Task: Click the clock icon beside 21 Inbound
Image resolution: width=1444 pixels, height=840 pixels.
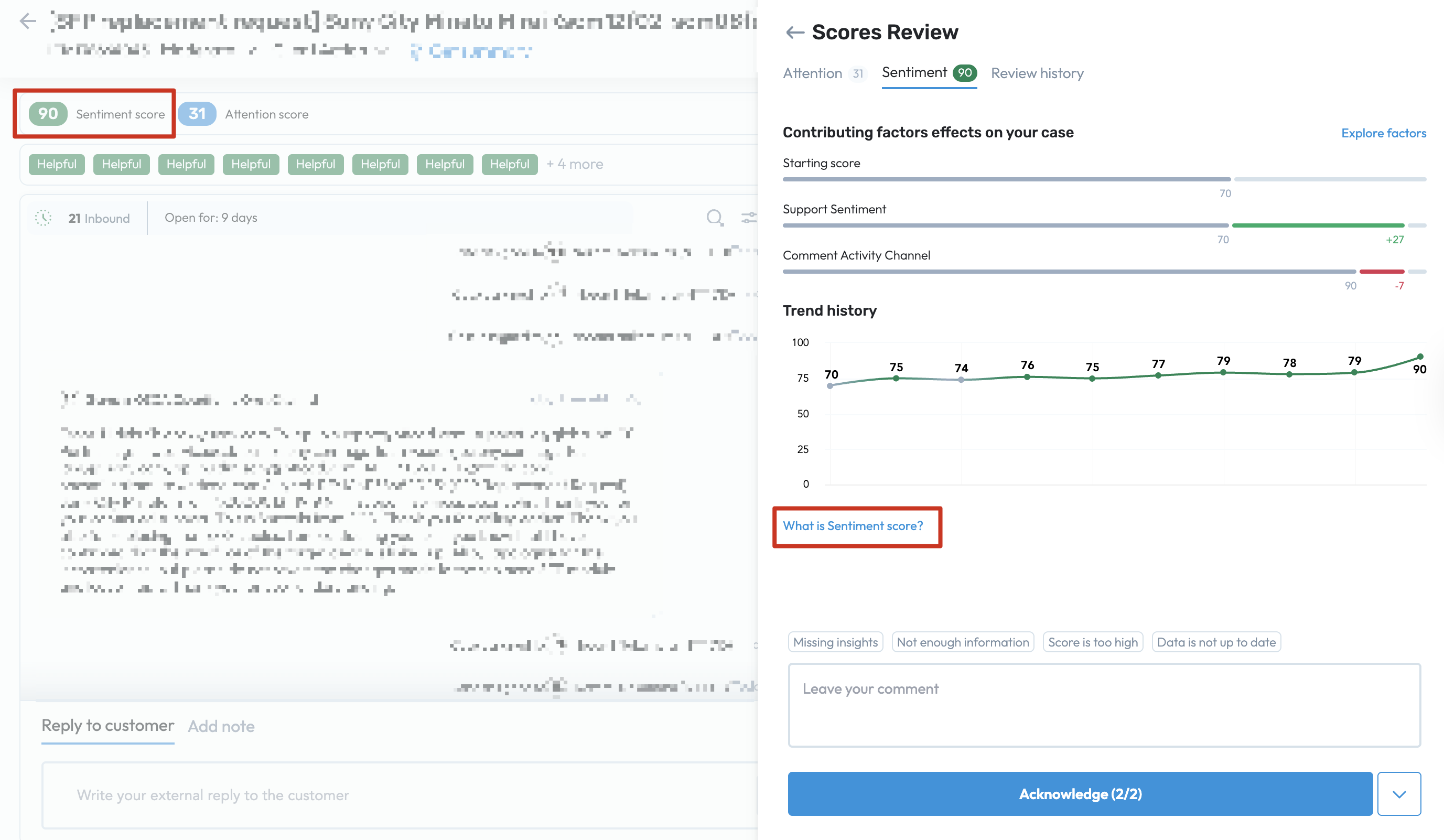Action: pyautogui.click(x=44, y=218)
